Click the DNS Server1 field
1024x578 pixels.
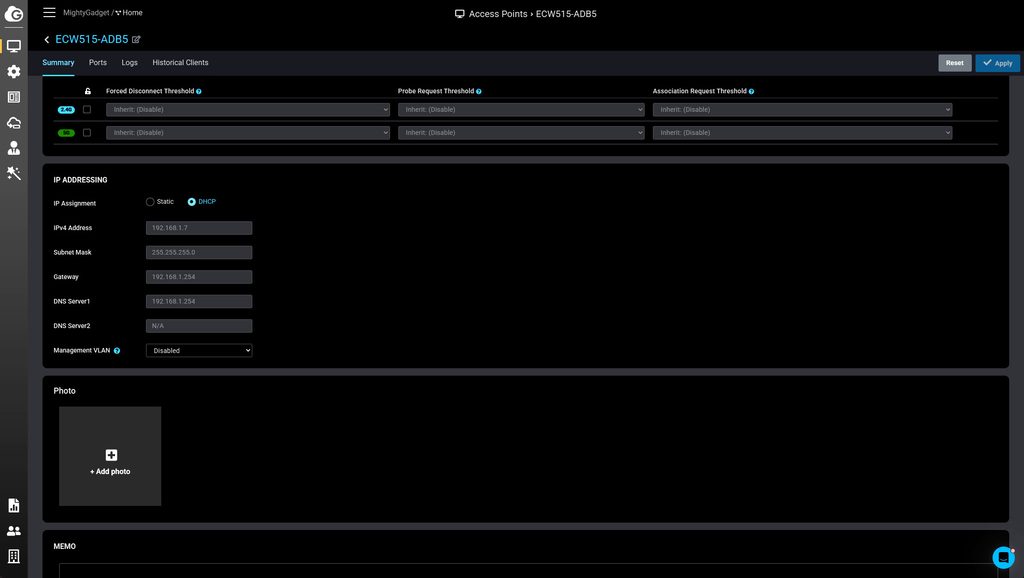point(199,301)
